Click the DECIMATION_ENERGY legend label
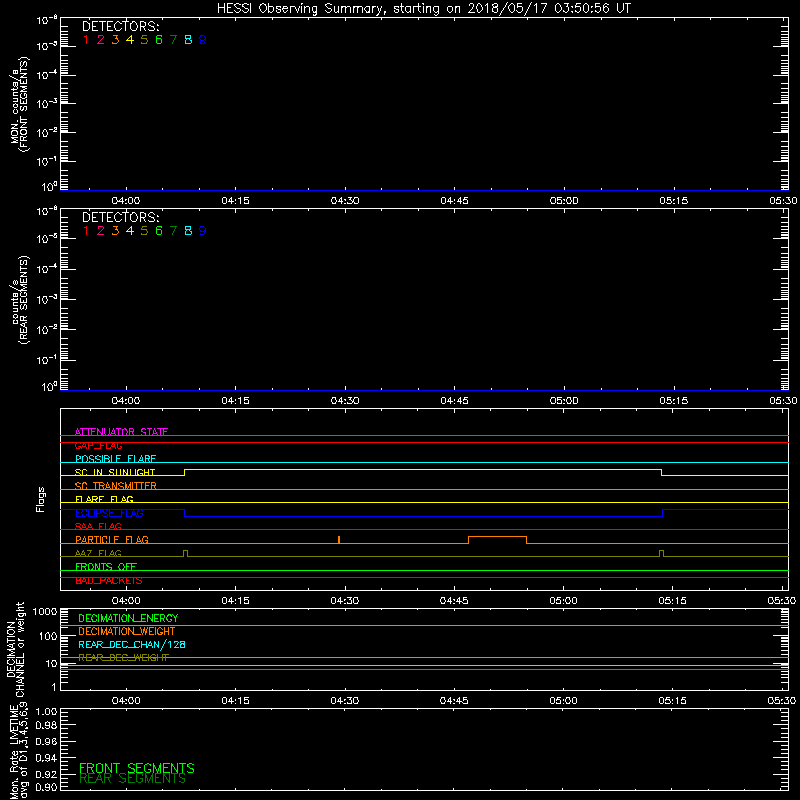 point(128,618)
